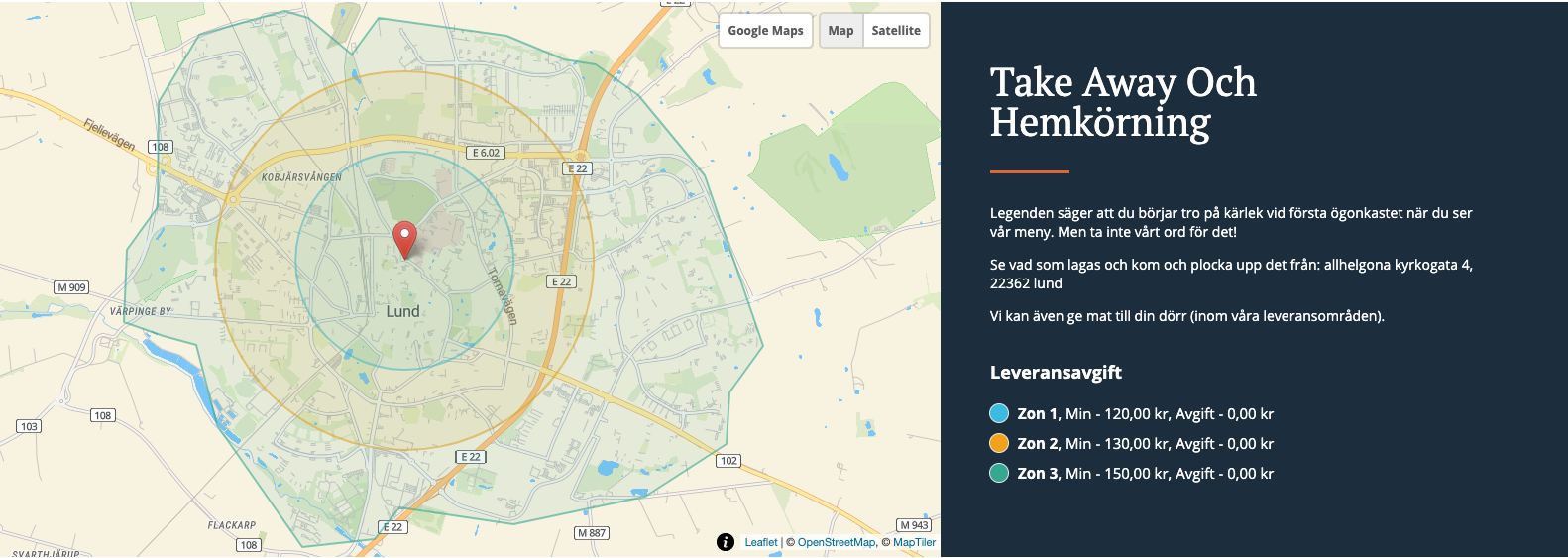Switch to Map view

tap(840, 31)
